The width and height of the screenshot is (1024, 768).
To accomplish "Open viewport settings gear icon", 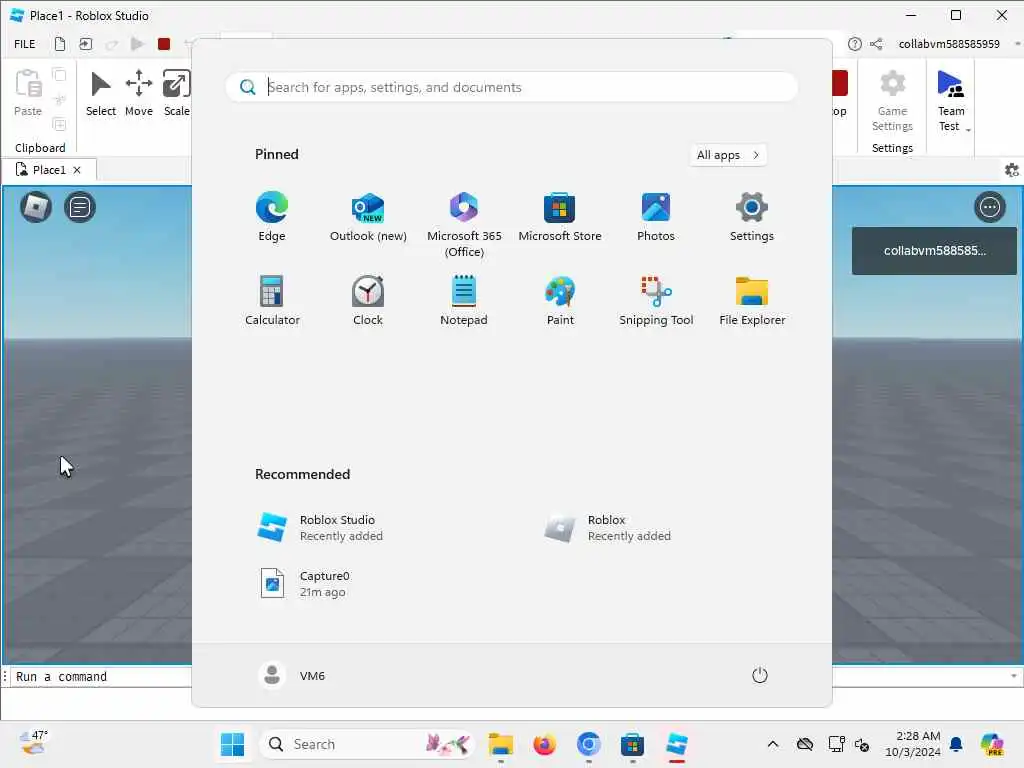I will (x=1012, y=170).
